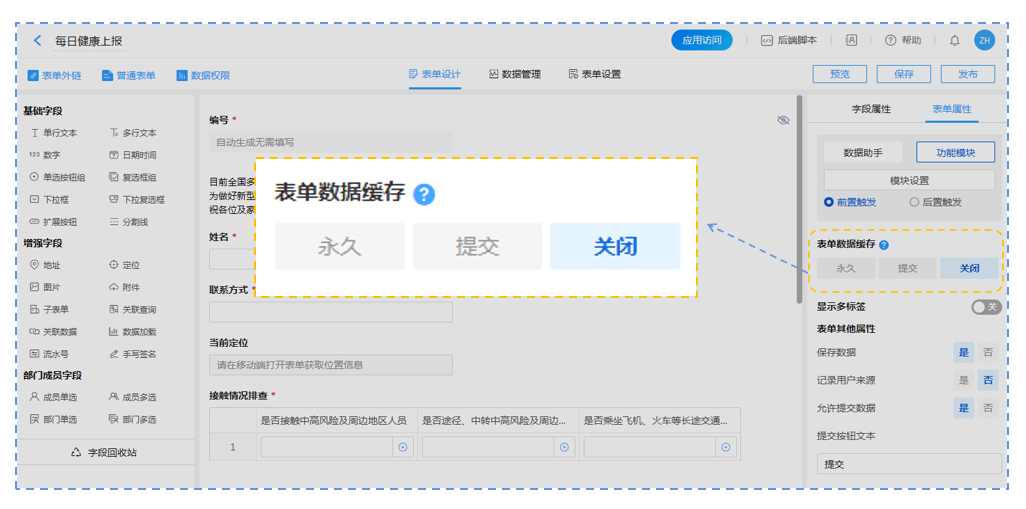Open the first lookup selector in row 1

coord(403,447)
